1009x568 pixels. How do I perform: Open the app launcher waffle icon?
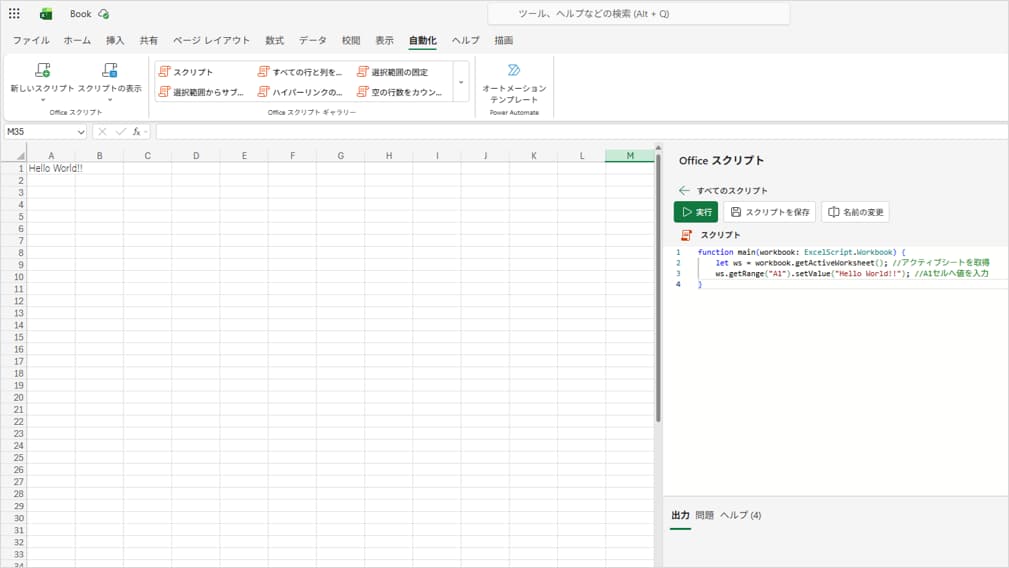14,14
